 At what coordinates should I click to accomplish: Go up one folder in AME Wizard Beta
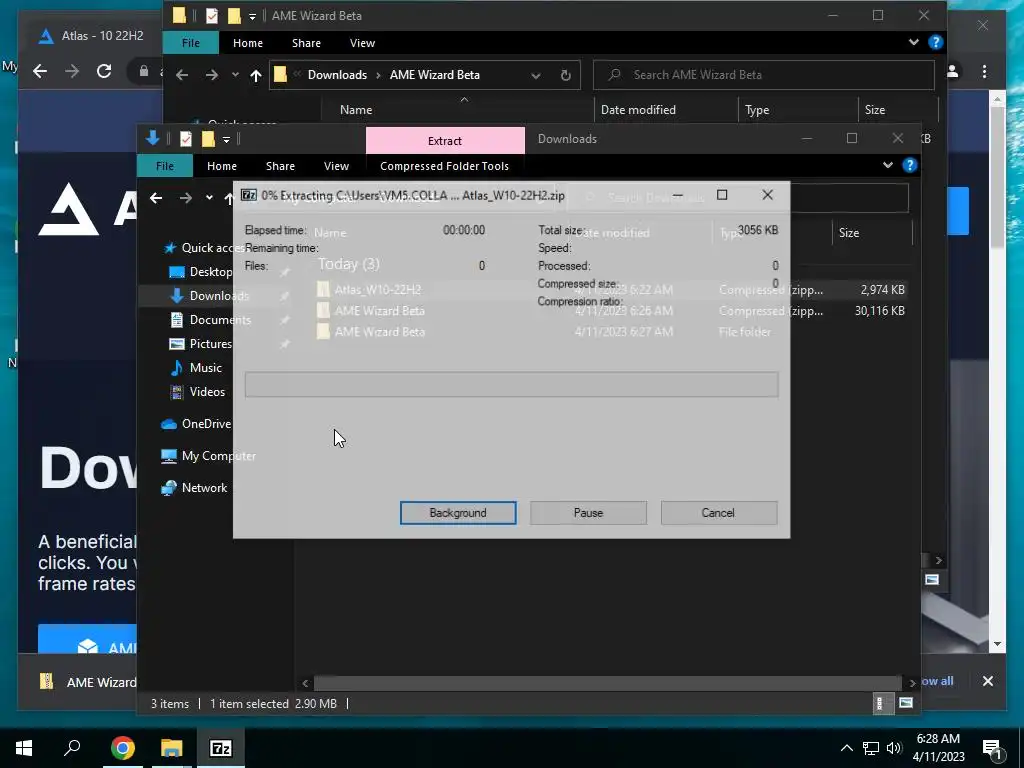click(x=255, y=75)
